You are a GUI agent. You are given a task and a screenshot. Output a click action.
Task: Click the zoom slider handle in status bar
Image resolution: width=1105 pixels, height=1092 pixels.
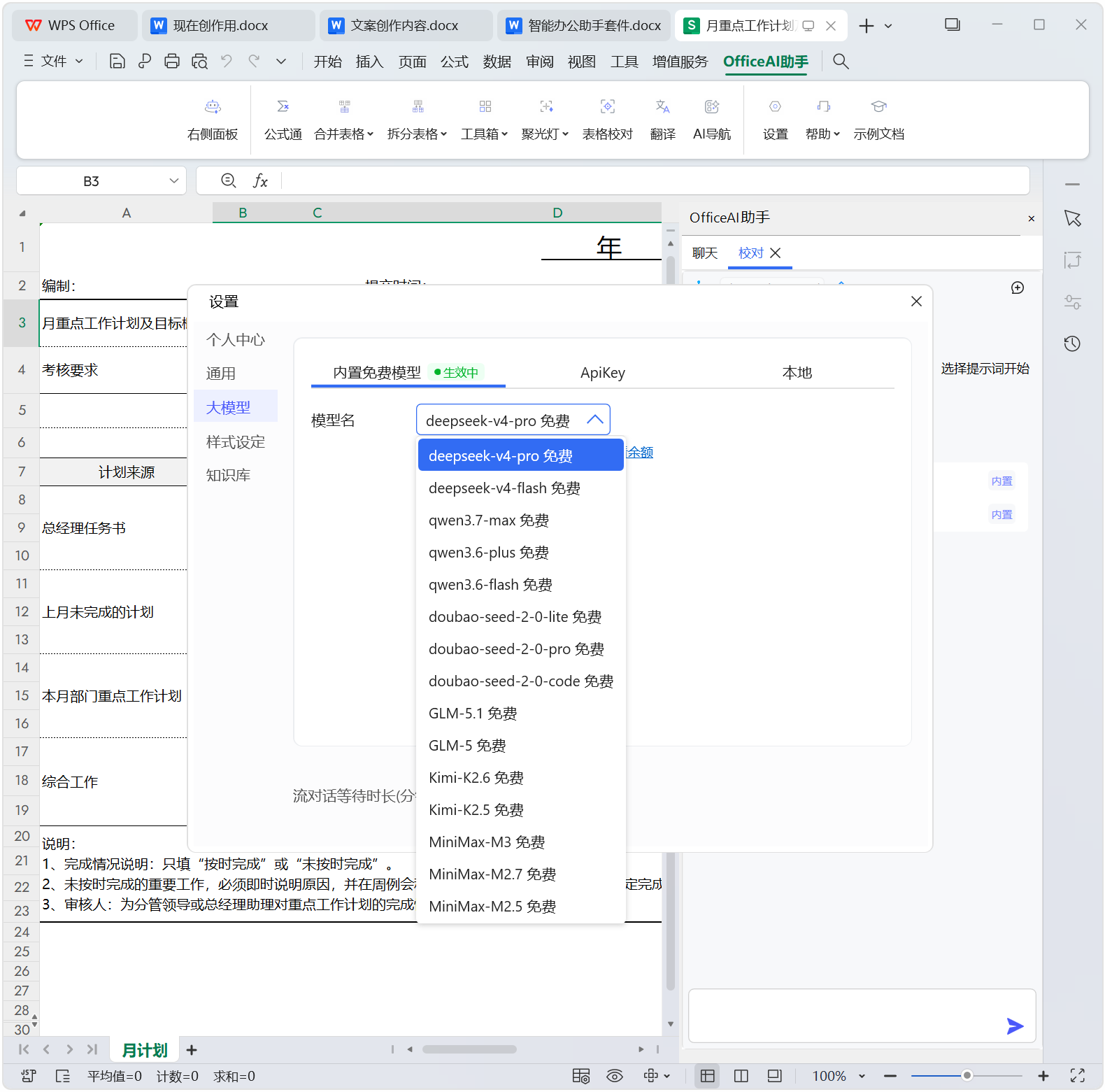click(967, 1076)
